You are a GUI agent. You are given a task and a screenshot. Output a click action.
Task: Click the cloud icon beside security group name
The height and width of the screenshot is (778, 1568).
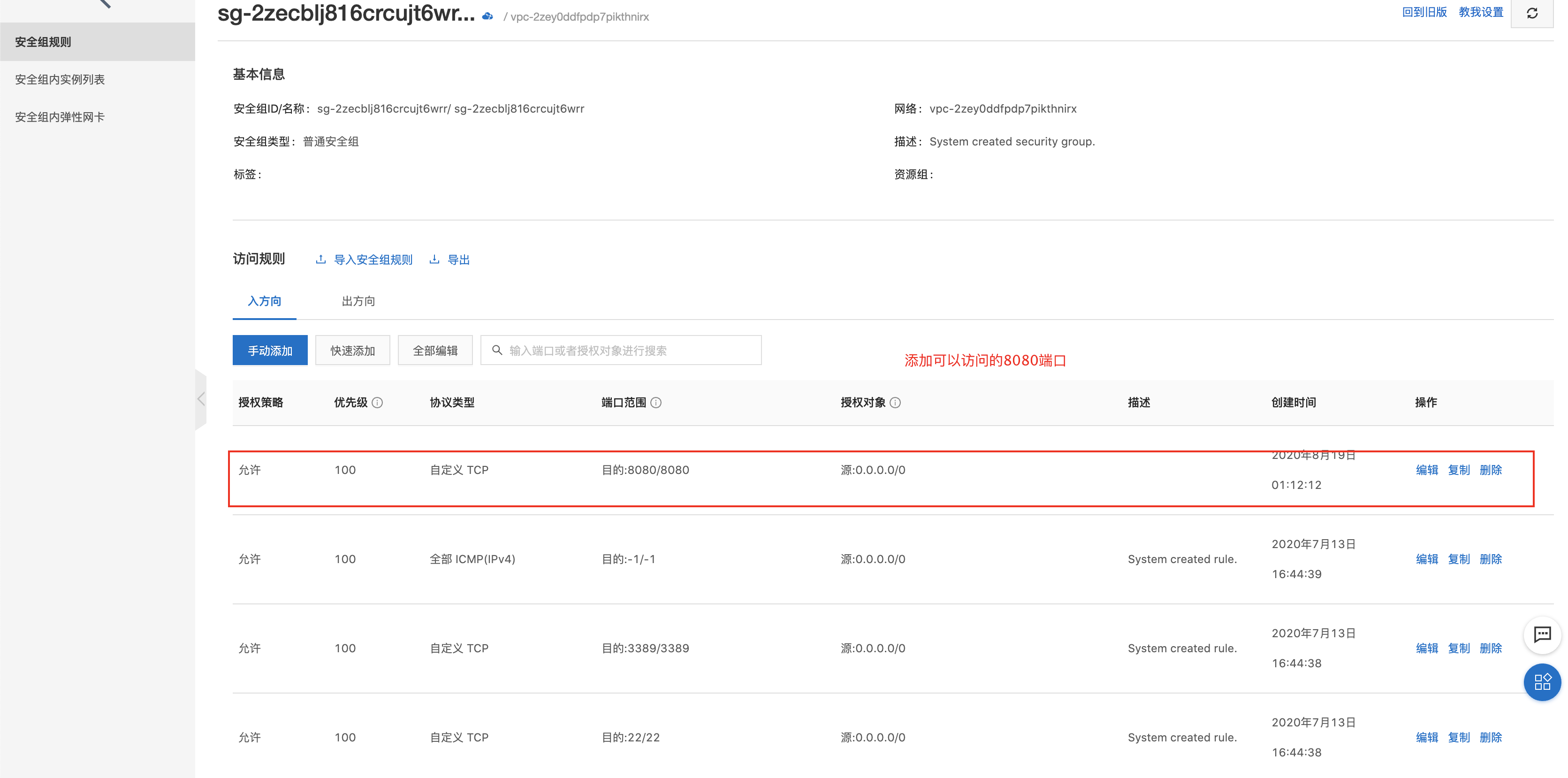coord(487,16)
